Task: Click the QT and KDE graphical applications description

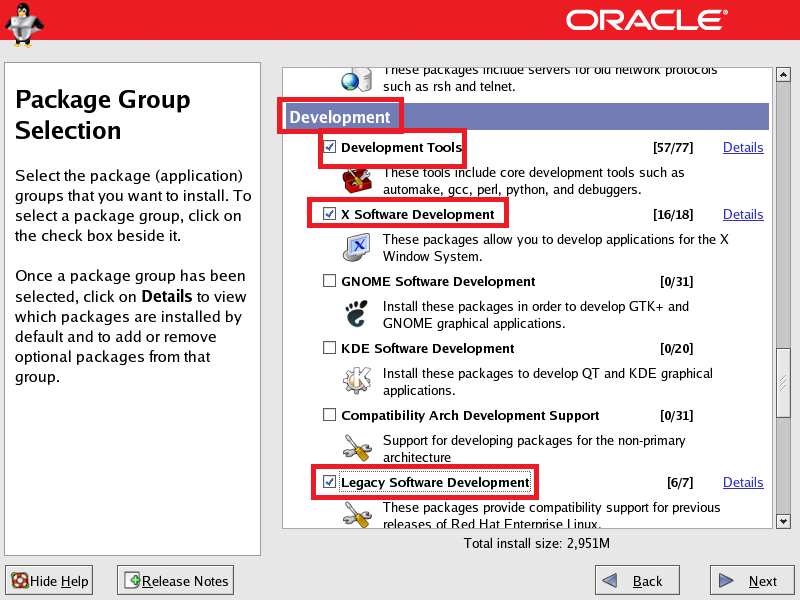Action: coord(547,382)
